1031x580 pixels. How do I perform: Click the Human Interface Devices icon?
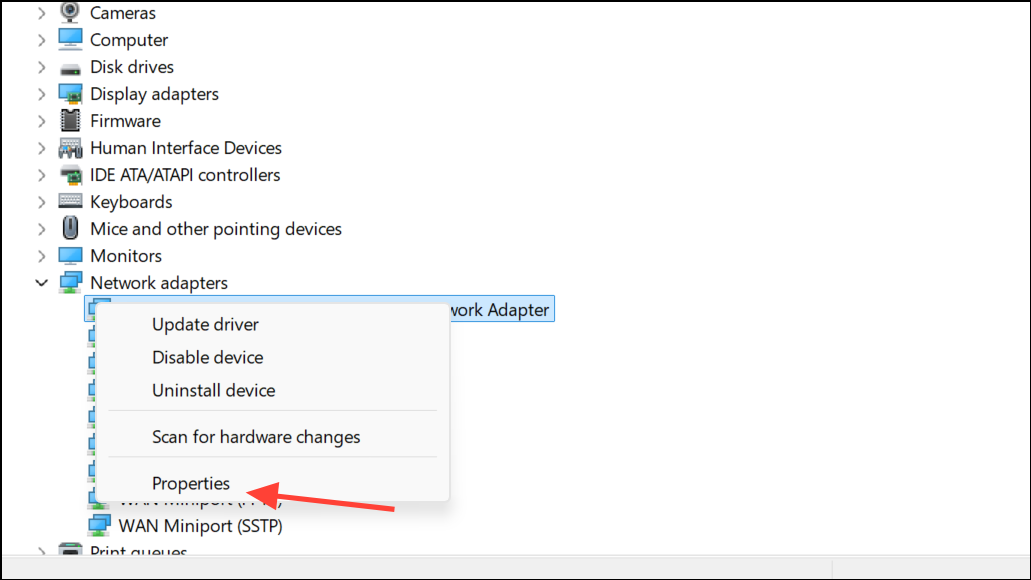click(70, 148)
